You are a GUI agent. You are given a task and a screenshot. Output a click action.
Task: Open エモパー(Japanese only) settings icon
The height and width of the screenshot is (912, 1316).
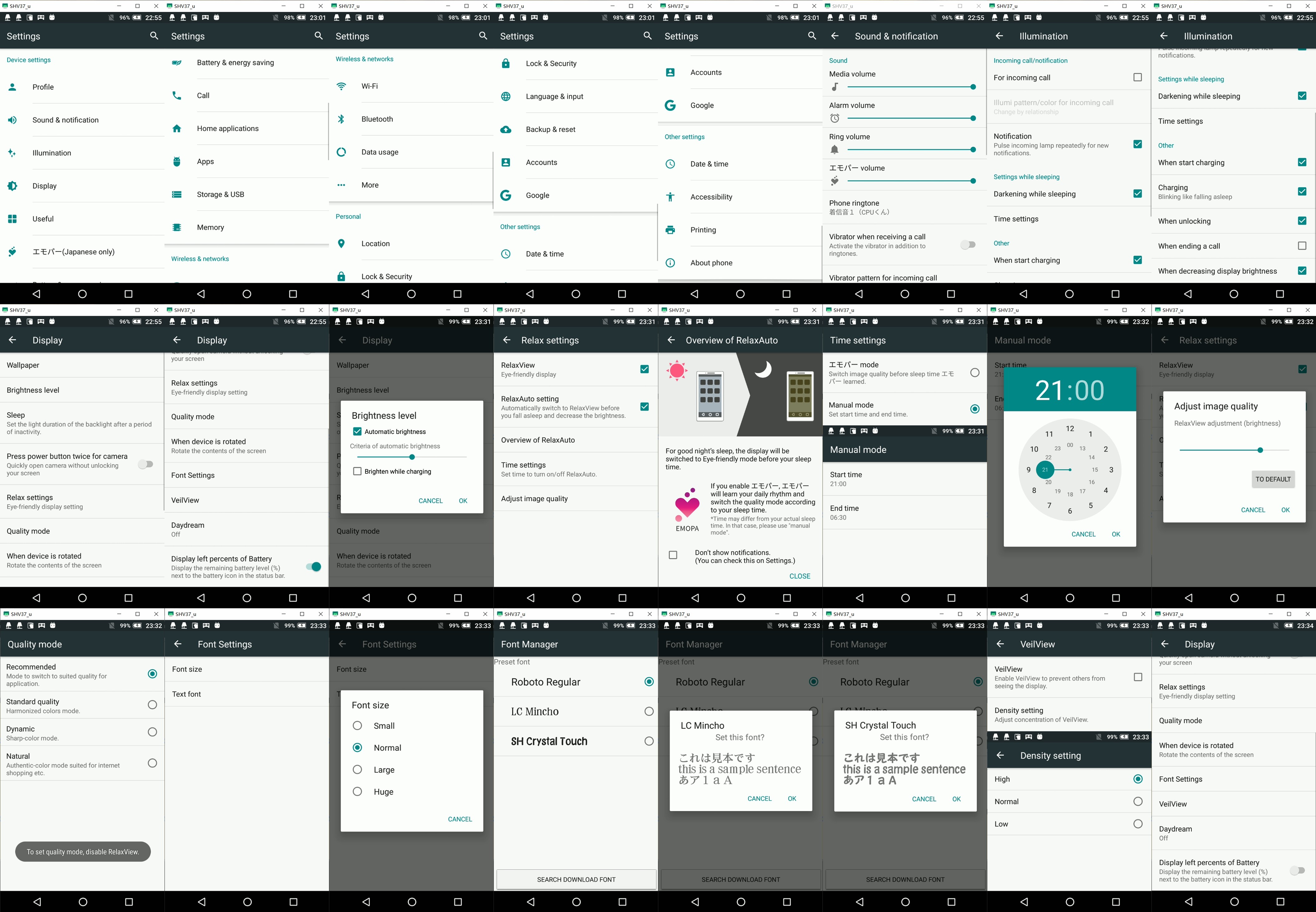click(x=12, y=252)
